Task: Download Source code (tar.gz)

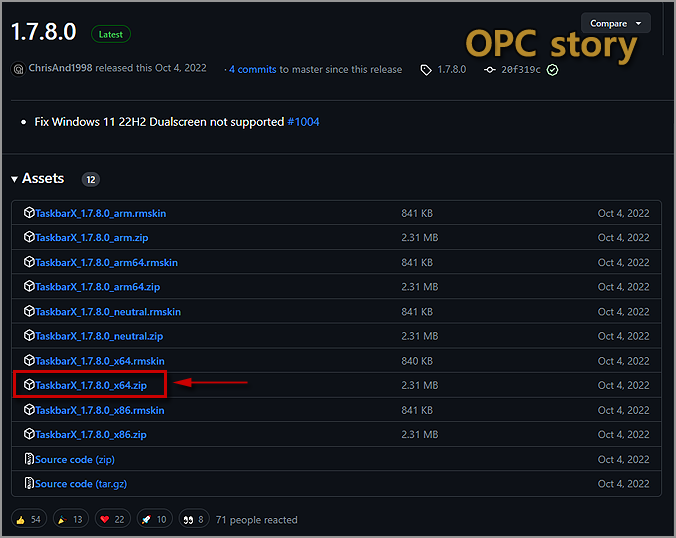Action: pos(81,484)
